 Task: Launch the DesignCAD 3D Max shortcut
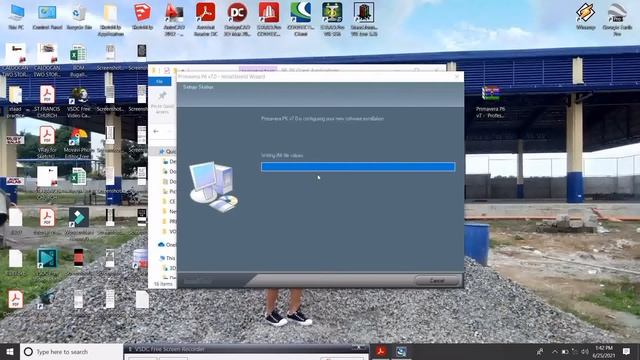click(237, 20)
